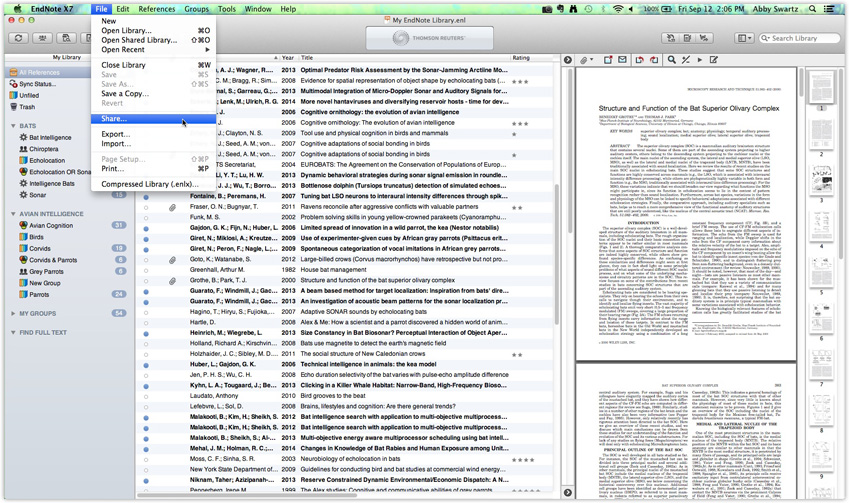Sort references by the Year column header
The image size is (849, 503).
[x=288, y=58]
